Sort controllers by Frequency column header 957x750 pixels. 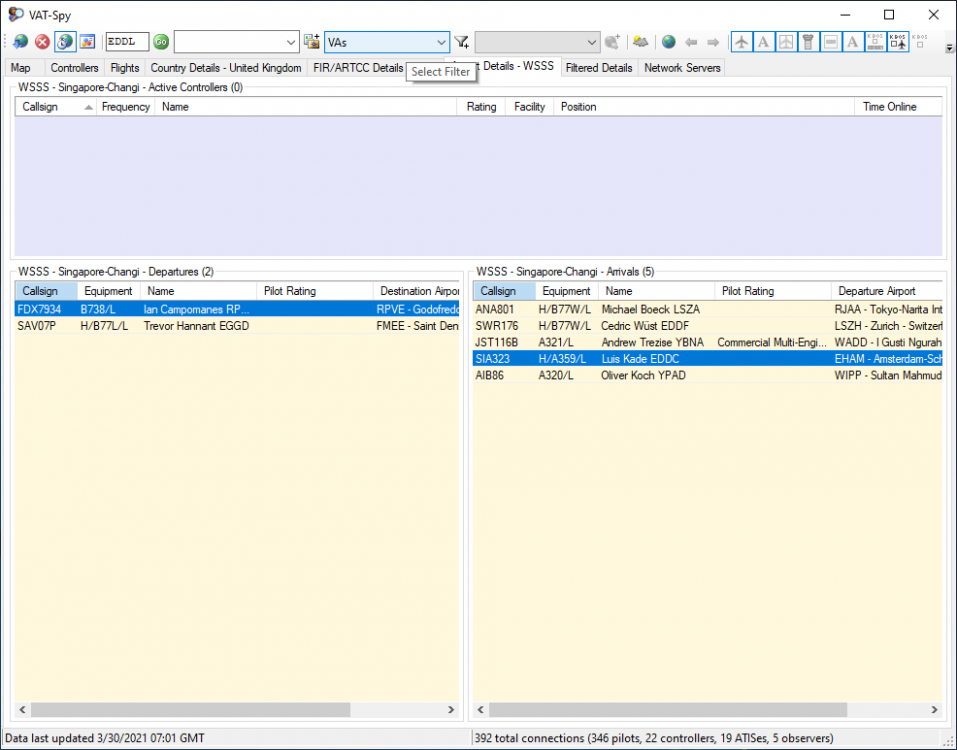pyautogui.click(x=125, y=107)
